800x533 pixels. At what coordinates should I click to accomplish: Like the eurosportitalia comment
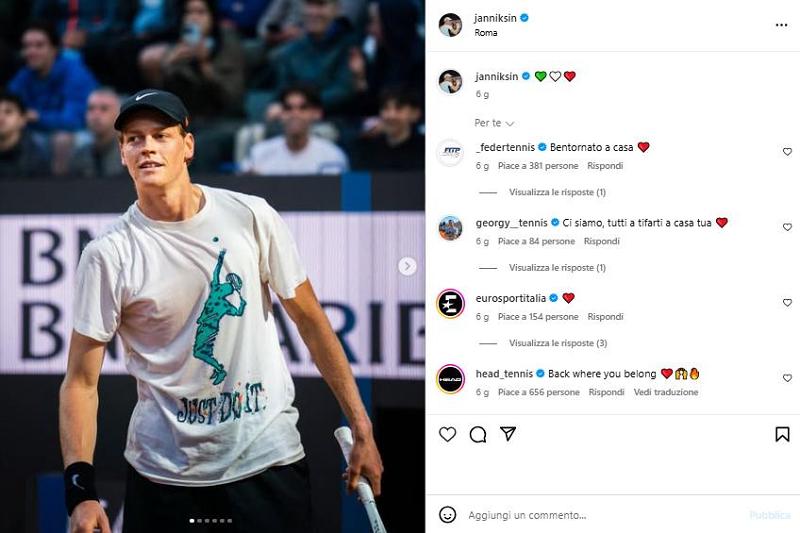point(787,303)
